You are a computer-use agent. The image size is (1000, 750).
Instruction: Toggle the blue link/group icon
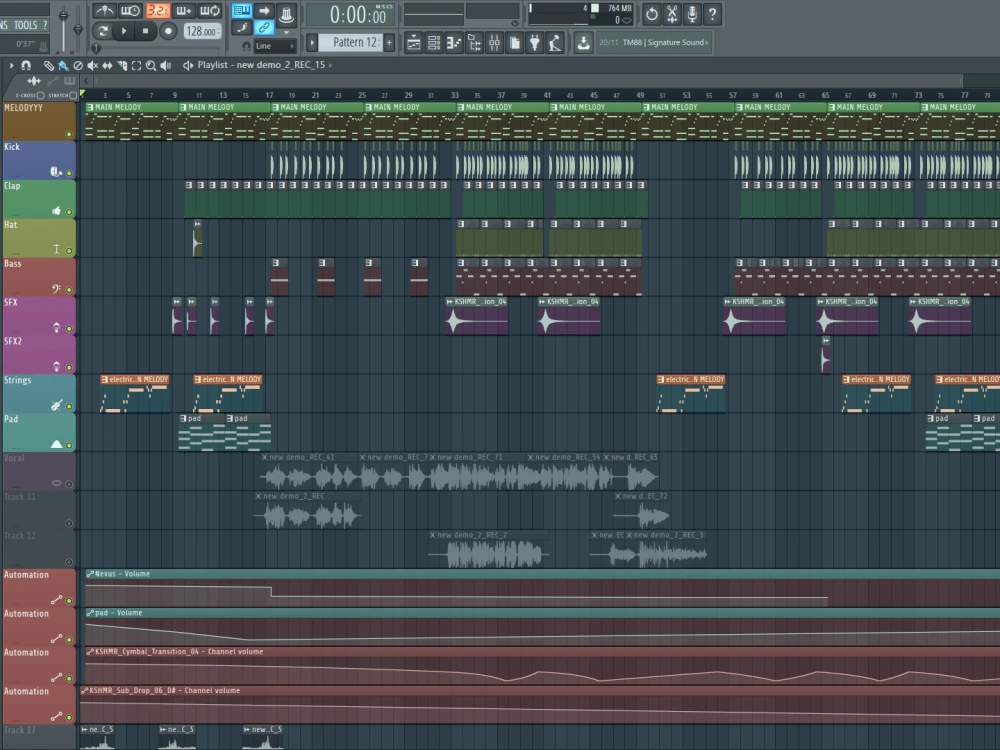tap(264, 27)
